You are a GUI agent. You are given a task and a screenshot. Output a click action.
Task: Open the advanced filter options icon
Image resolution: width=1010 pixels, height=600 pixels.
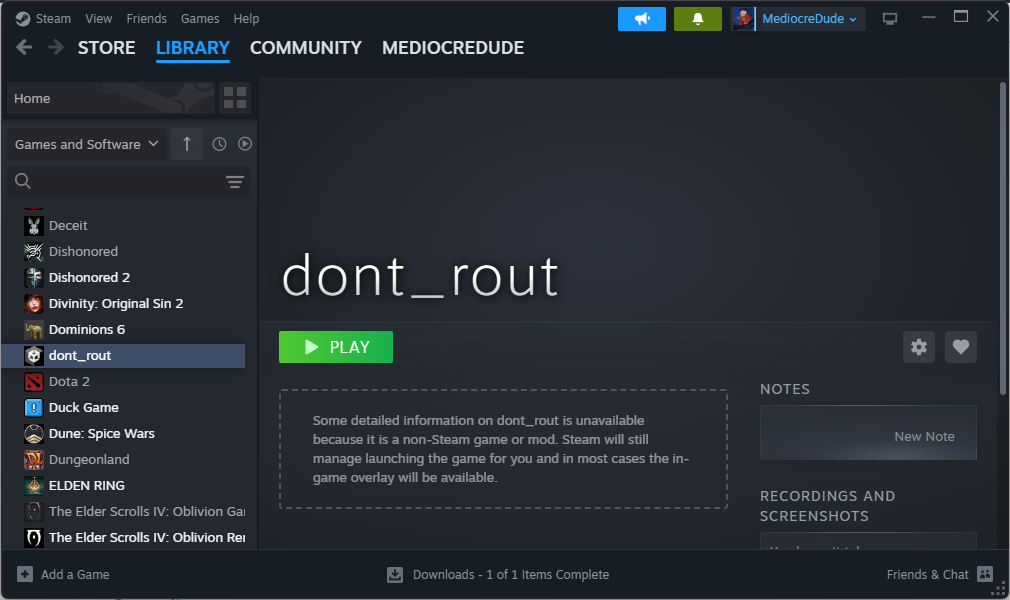[234, 182]
